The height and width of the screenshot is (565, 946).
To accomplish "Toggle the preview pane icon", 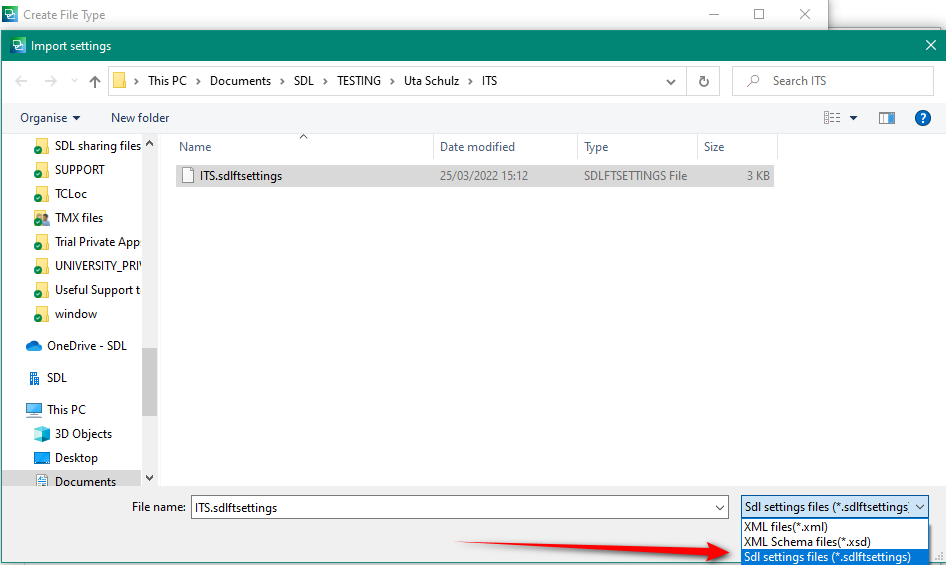I will point(887,118).
